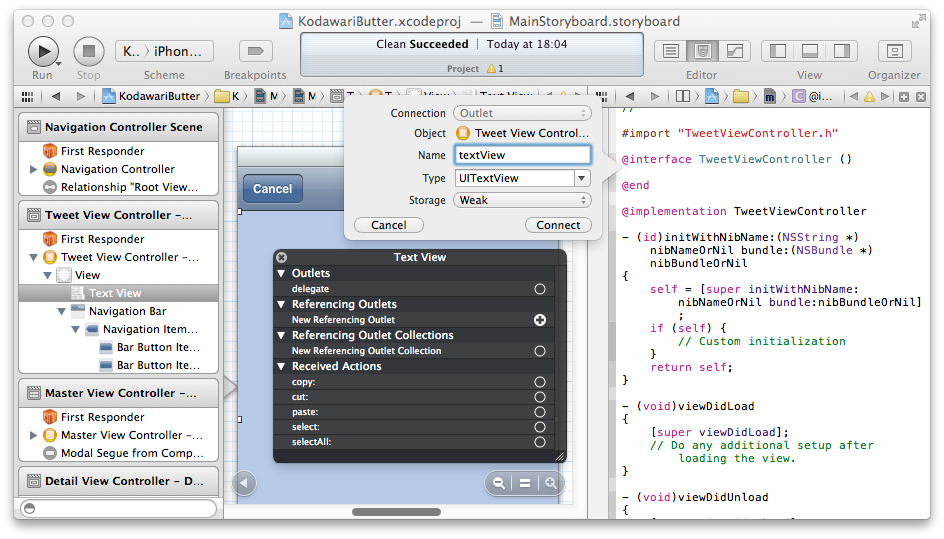Expand Navigation Controller in the outline
This screenshot has width=944, height=539.
point(34,169)
